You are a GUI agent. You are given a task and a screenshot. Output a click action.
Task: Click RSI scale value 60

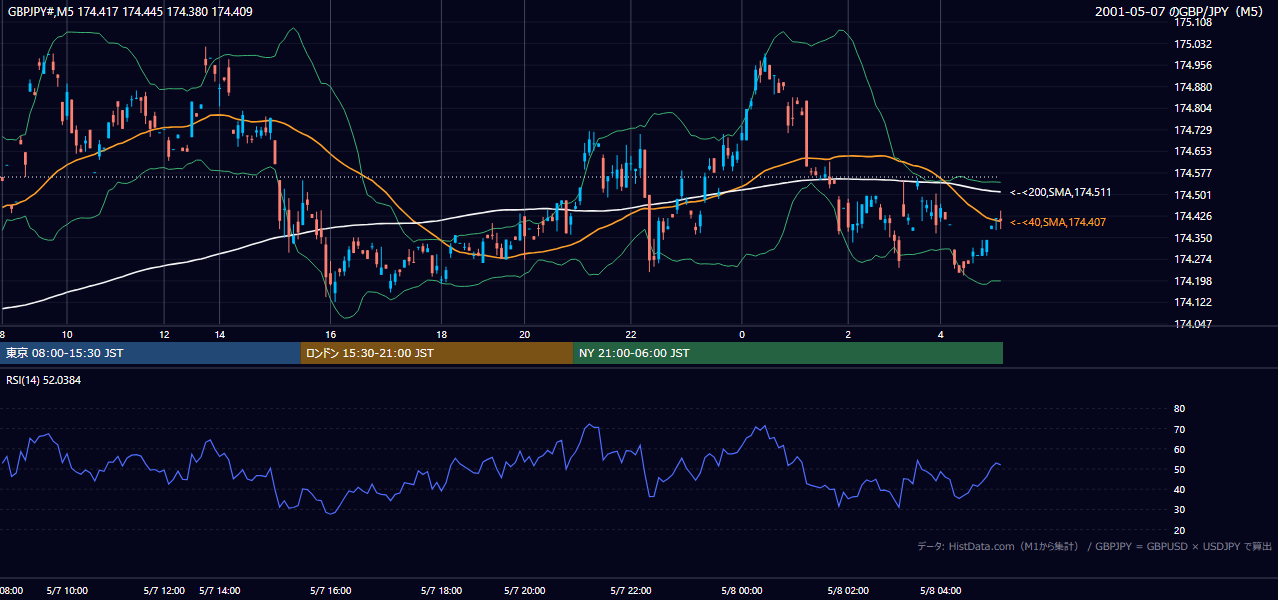1179,449
